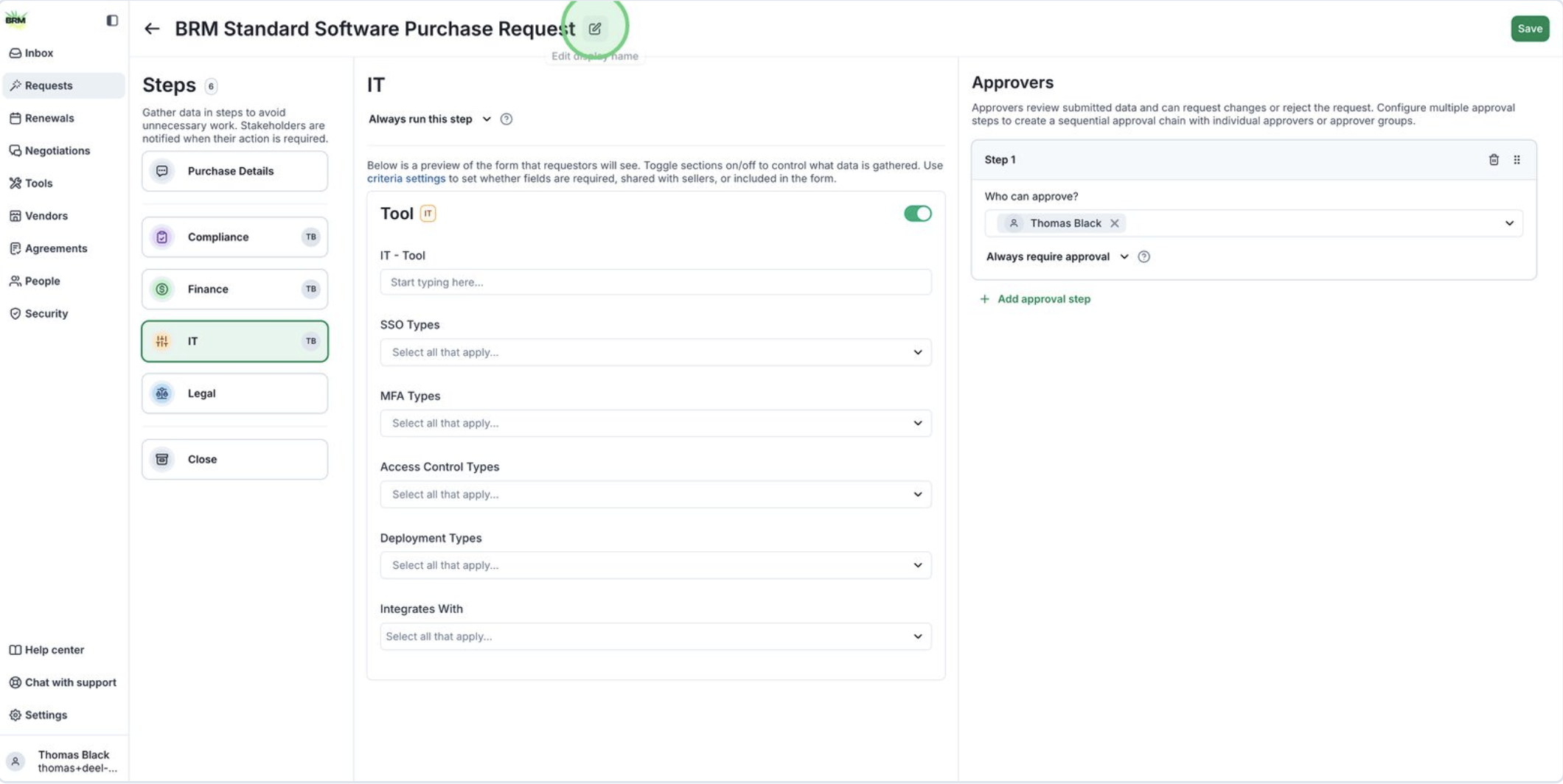
Task: Remove Thomas Black from approvers
Action: [x=1115, y=223]
